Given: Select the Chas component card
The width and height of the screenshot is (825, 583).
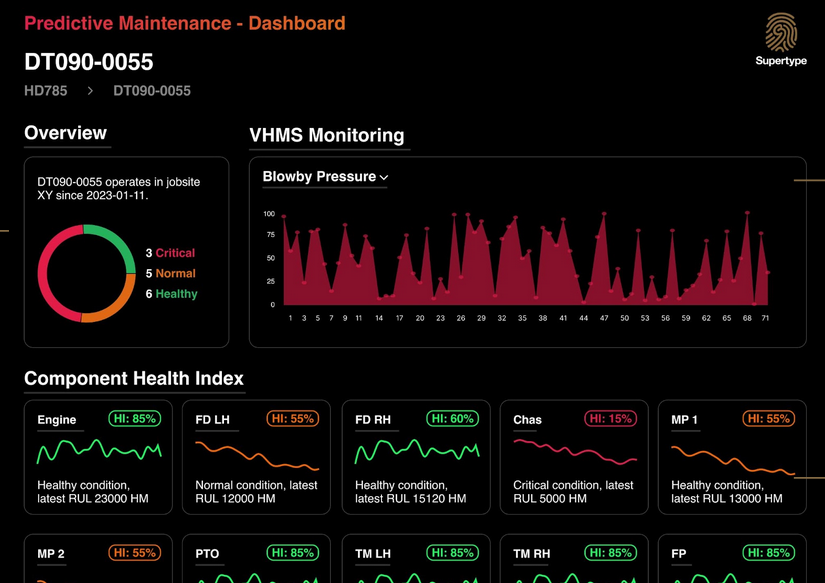Looking at the screenshot, I should coord(574,457).
